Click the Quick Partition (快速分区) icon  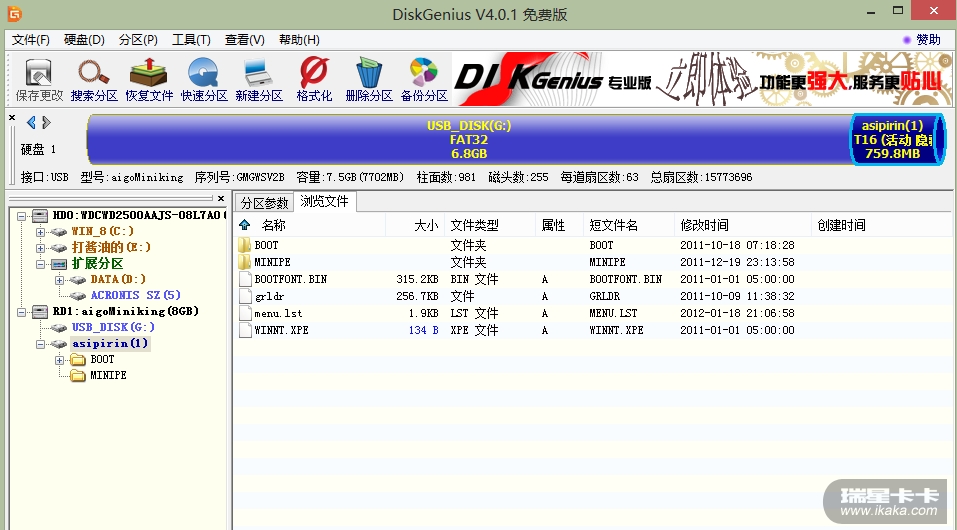(x=204, y=79)
